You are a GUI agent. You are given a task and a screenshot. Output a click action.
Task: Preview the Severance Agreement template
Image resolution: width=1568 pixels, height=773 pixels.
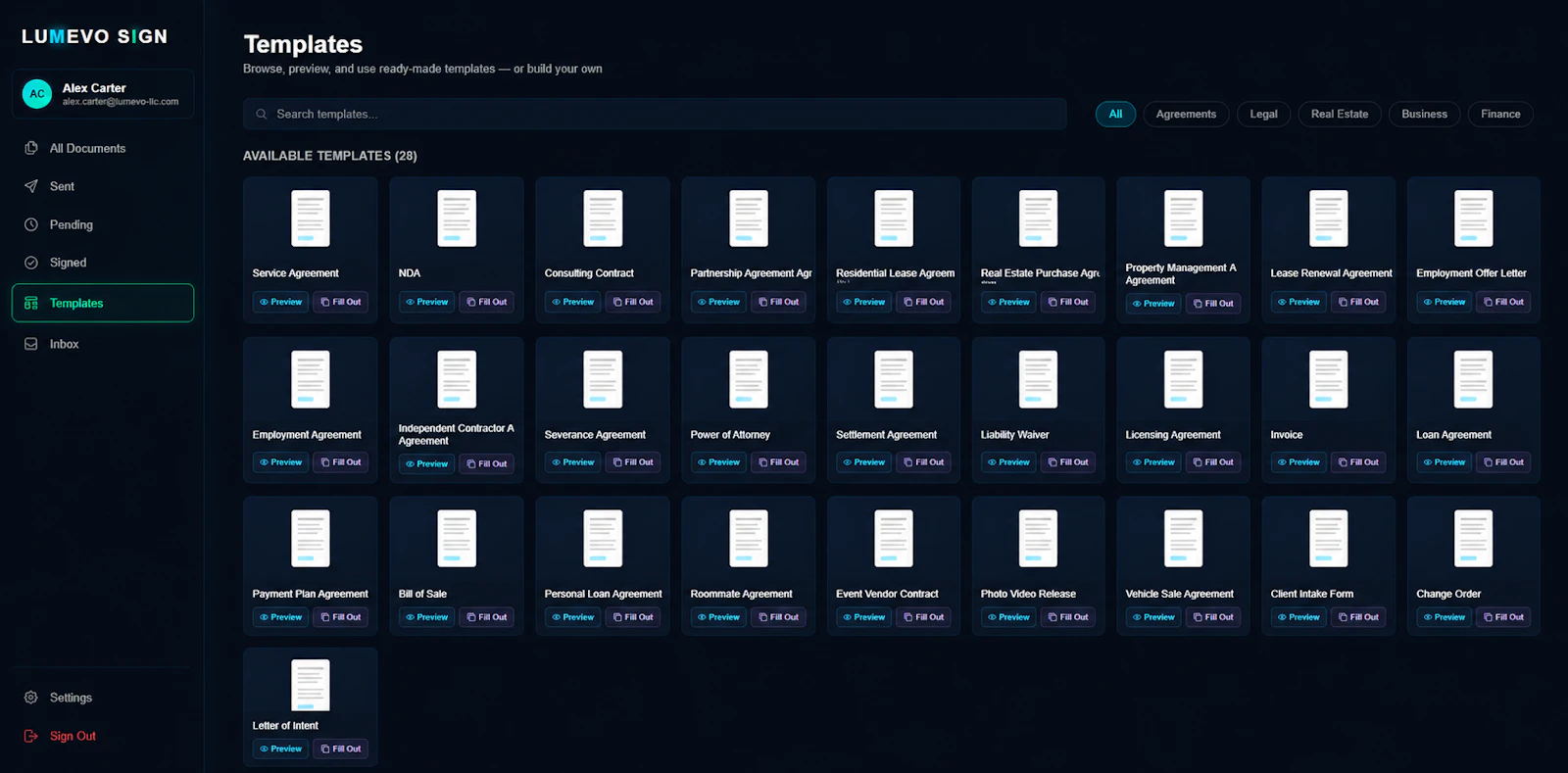click(x=572, y=462)
